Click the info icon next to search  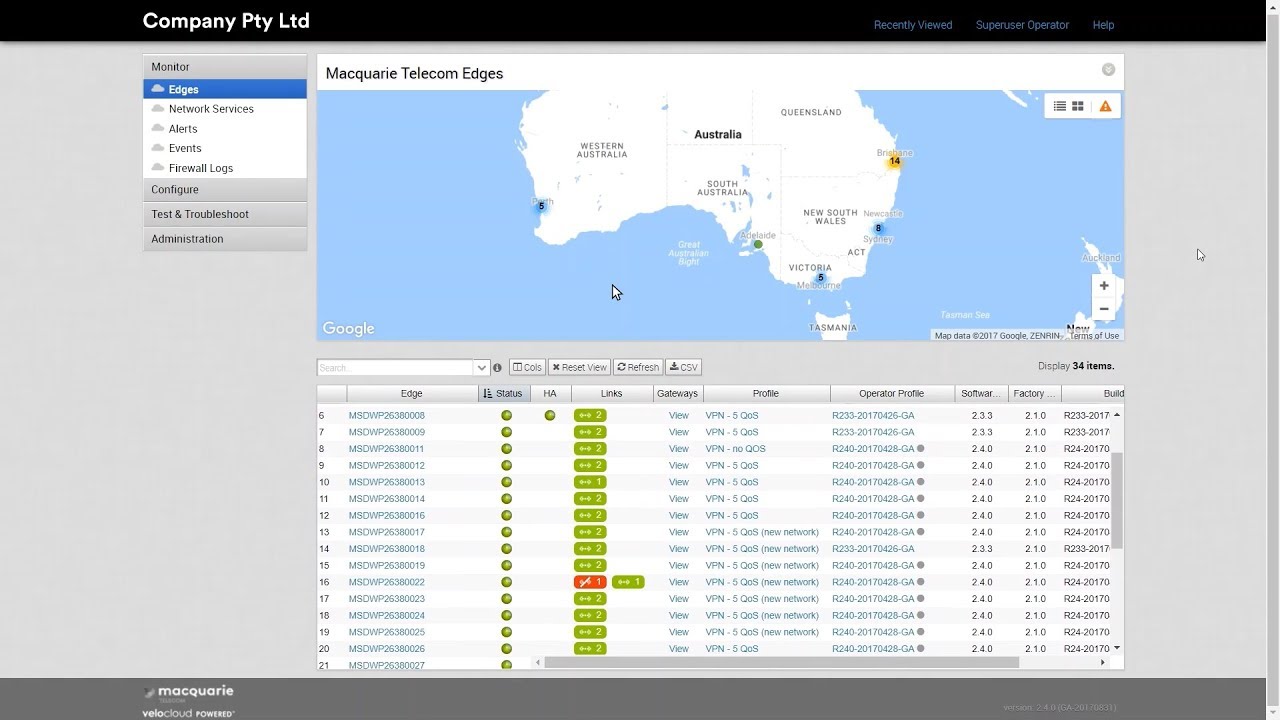pos(497,367)
